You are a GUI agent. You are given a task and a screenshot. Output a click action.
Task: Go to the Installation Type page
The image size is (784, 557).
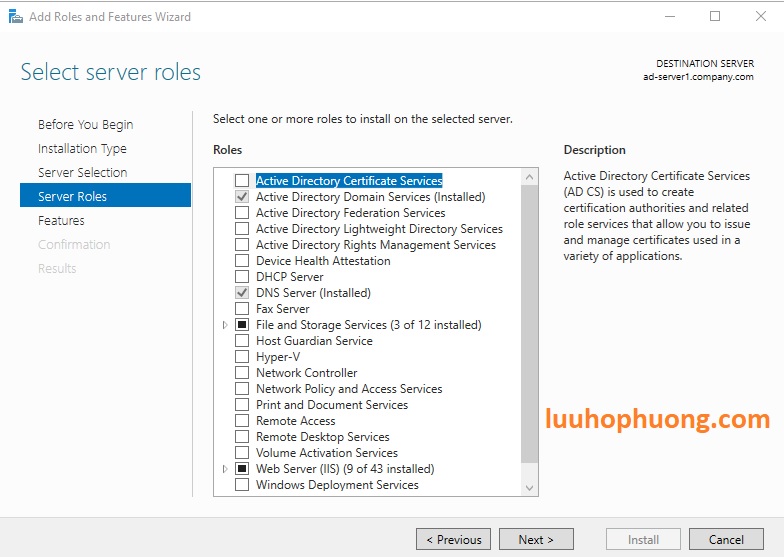[82, 149]
